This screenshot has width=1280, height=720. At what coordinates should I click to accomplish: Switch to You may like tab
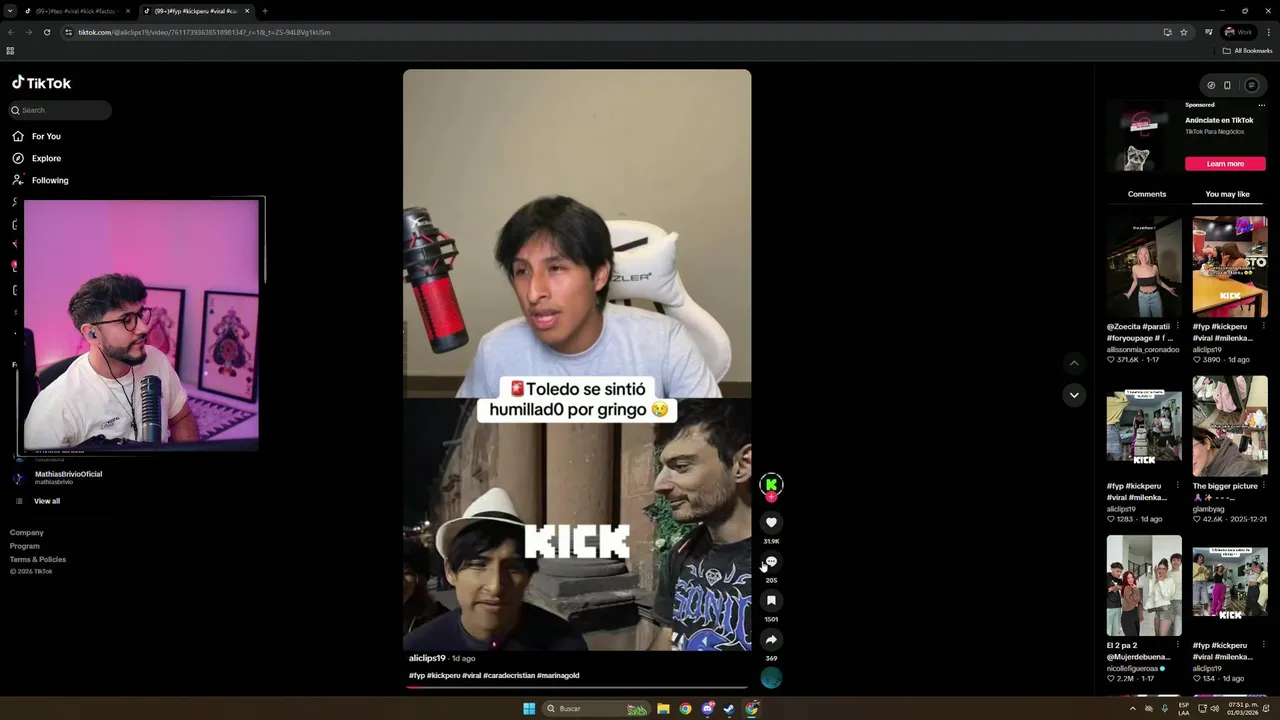coord(1227,194)
